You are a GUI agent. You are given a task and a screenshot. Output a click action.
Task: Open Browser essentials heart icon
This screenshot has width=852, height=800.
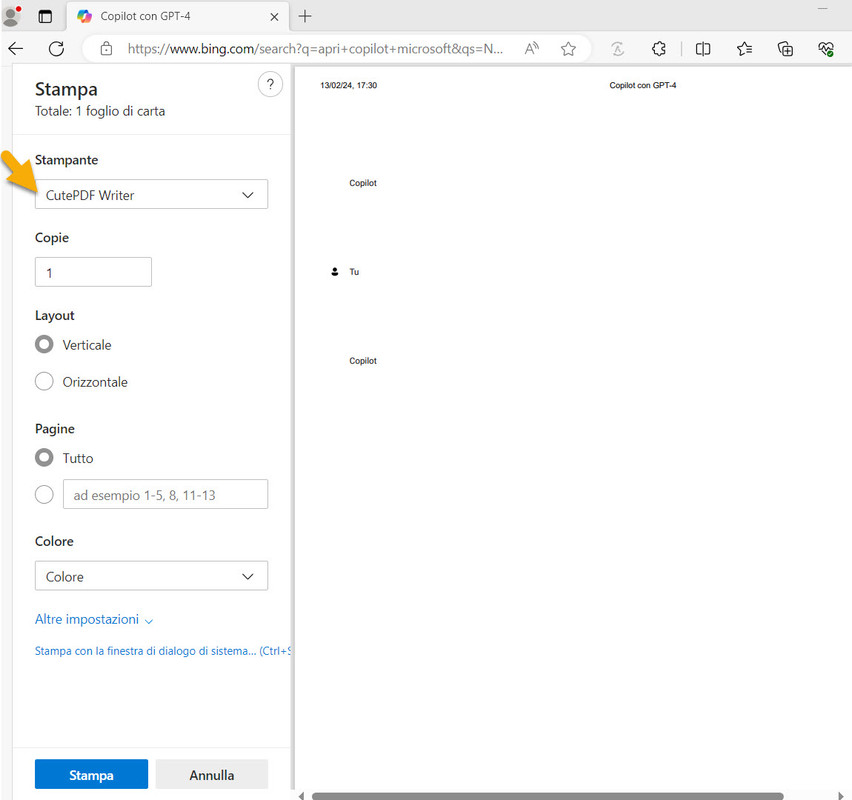point(826,49)
